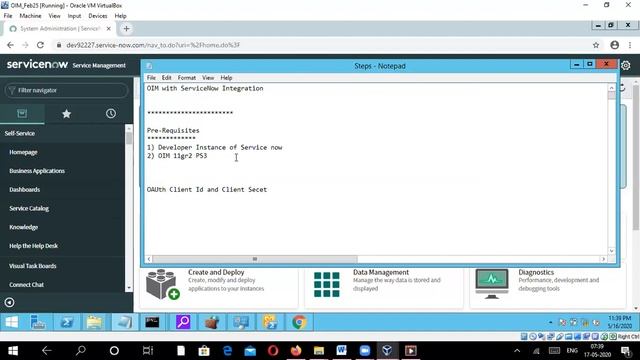Open Knowledge in the navigator
Screen dimensions: 640x360
pyautogui.click(x=24, y=227)
